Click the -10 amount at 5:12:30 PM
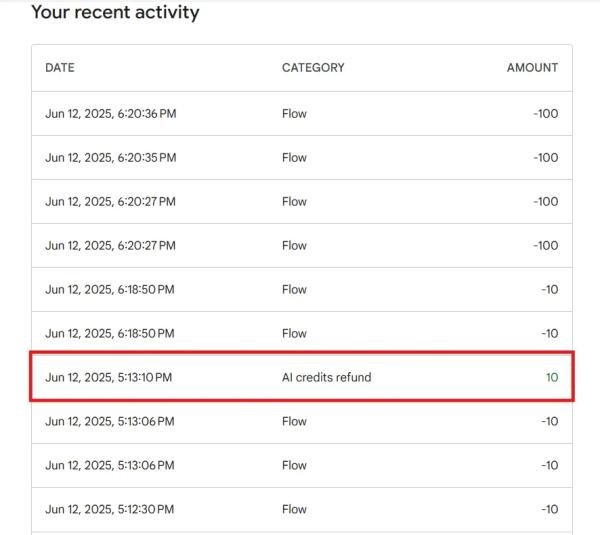 click(x=549, y=510)
